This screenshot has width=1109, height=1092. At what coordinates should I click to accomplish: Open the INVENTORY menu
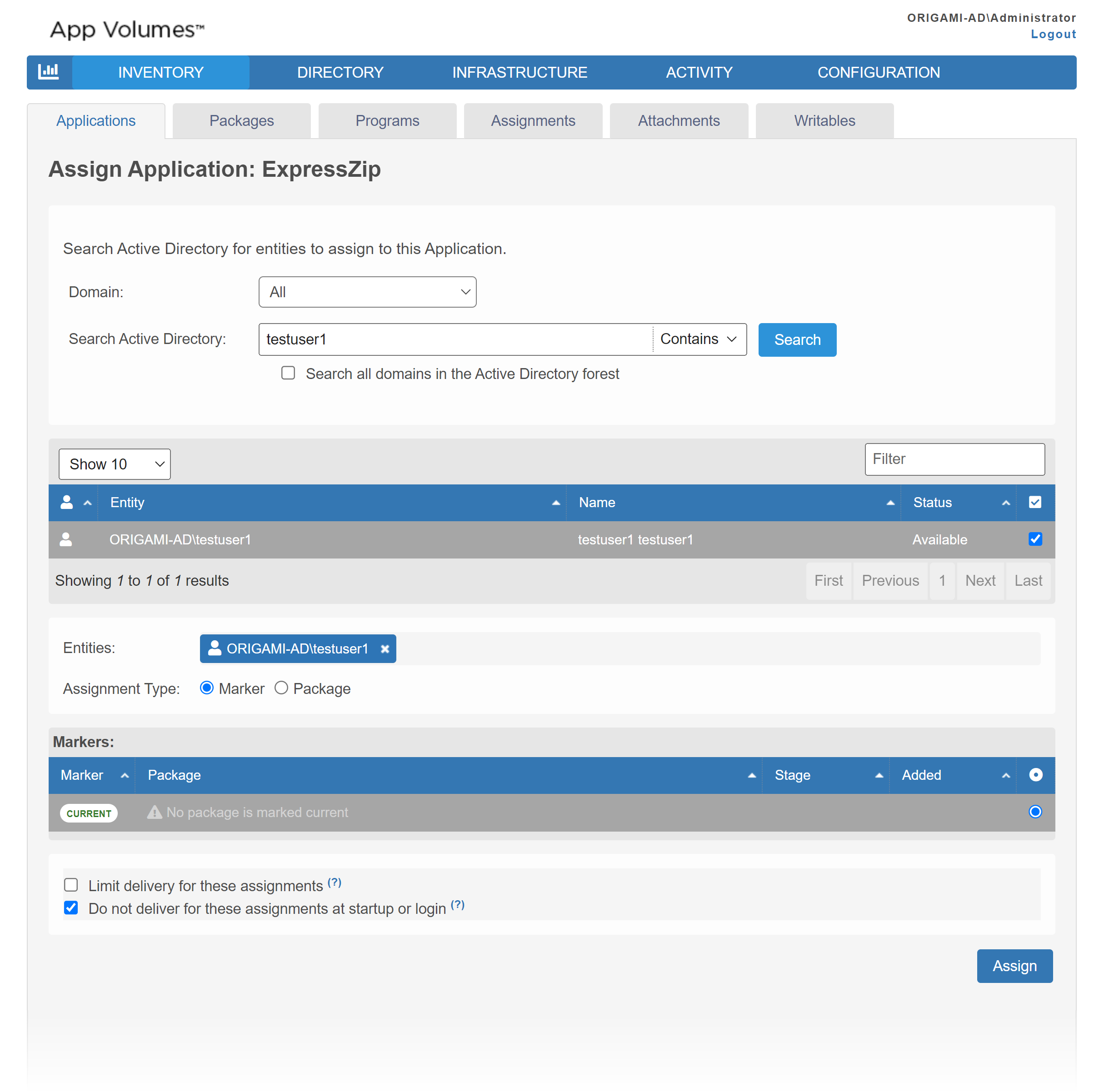(x=160, y=72)
